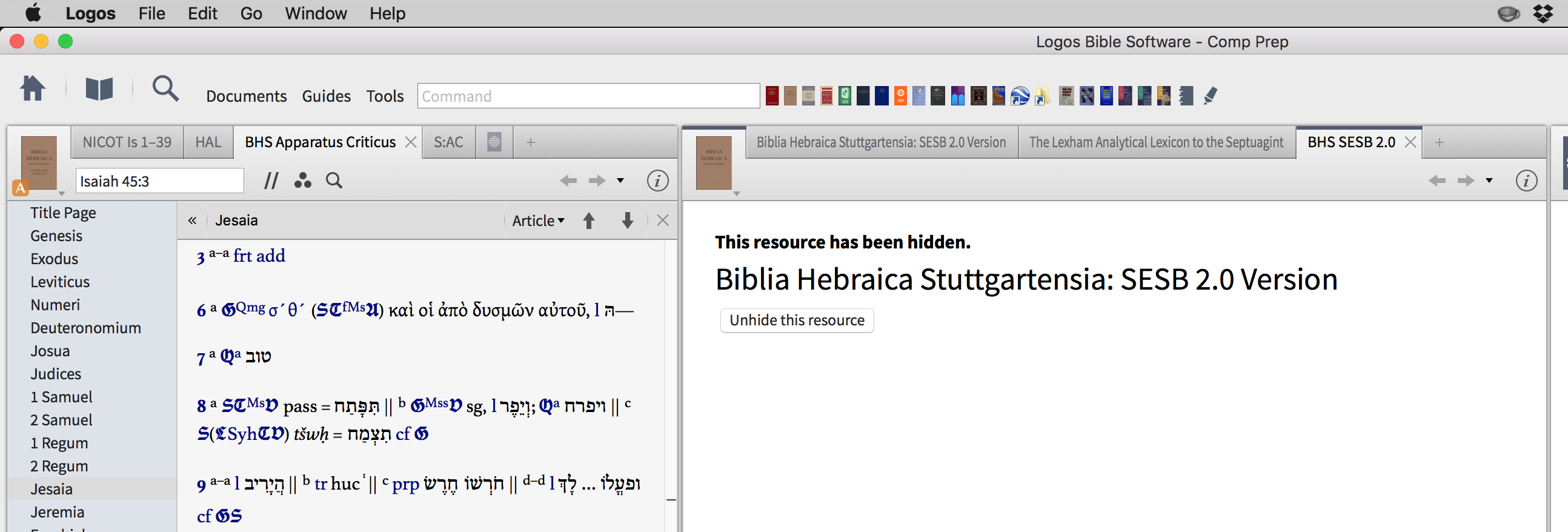The image size is (1568, 532).
Task: Go back in BHS SESB panel history
Action: [x=1437, y=181]
